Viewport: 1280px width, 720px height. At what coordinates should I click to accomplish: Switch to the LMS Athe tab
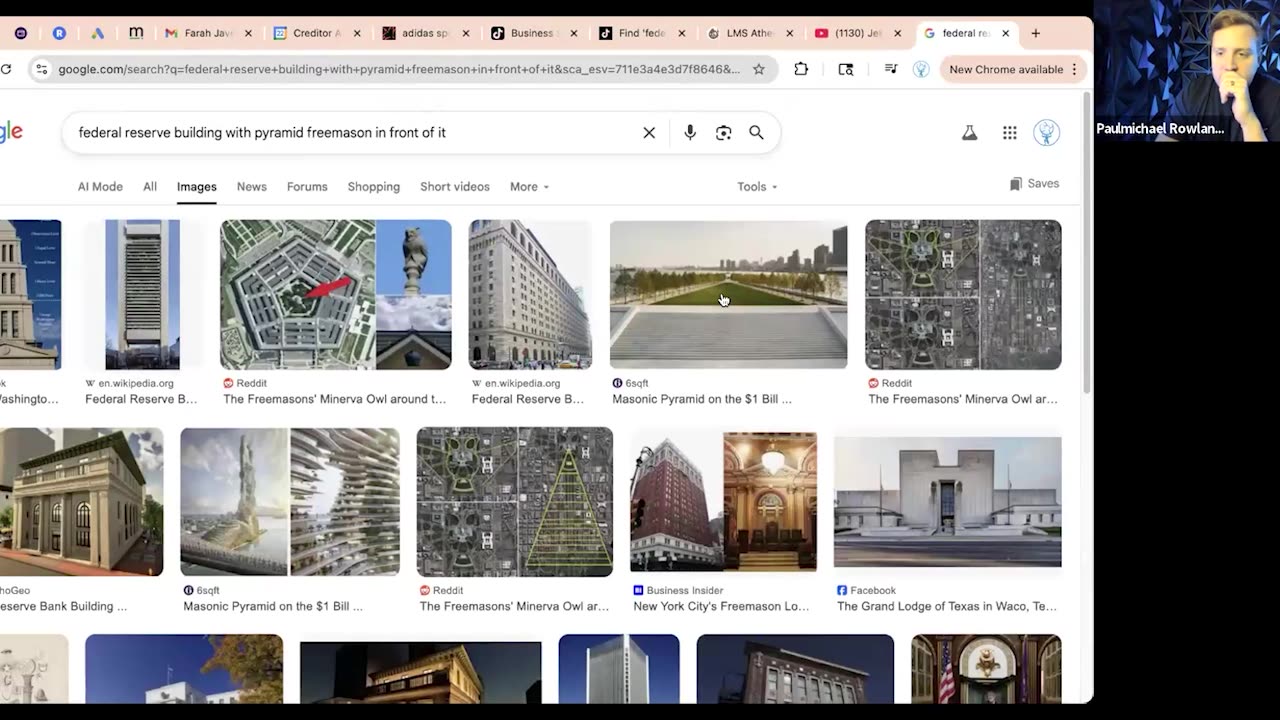pos(748,33)
